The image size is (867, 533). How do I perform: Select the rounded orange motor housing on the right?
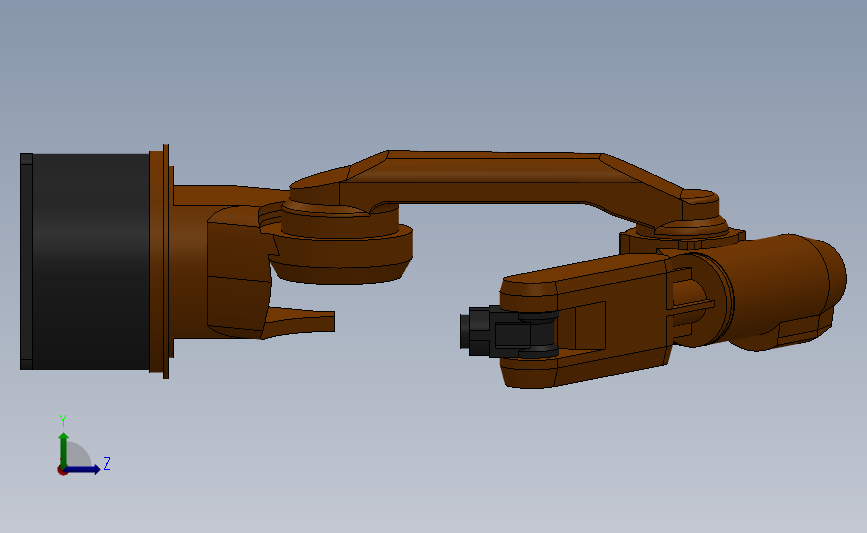[x=785, y=290]
